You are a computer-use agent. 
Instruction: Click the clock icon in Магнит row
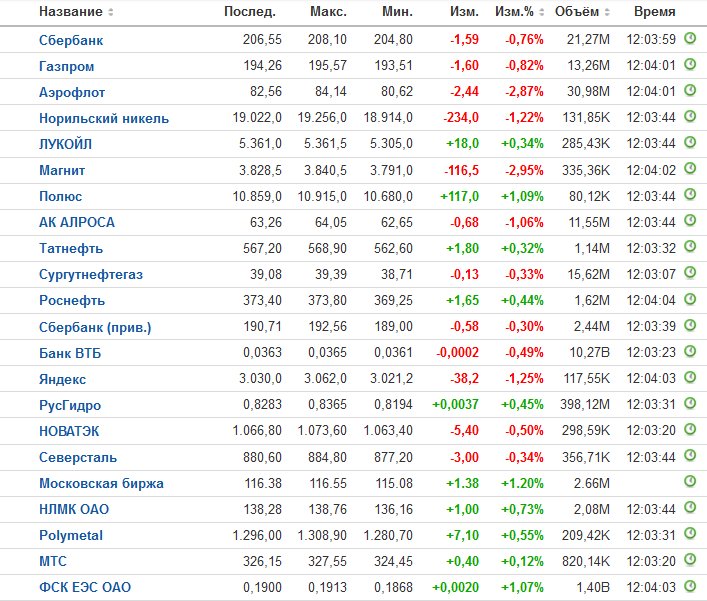pos(690,169)
